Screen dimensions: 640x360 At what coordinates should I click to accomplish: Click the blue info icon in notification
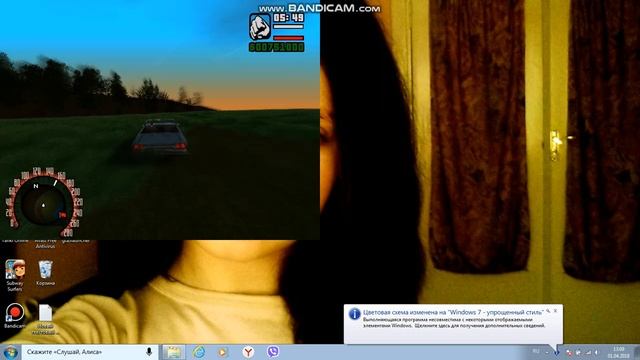[x=354, y=313]
